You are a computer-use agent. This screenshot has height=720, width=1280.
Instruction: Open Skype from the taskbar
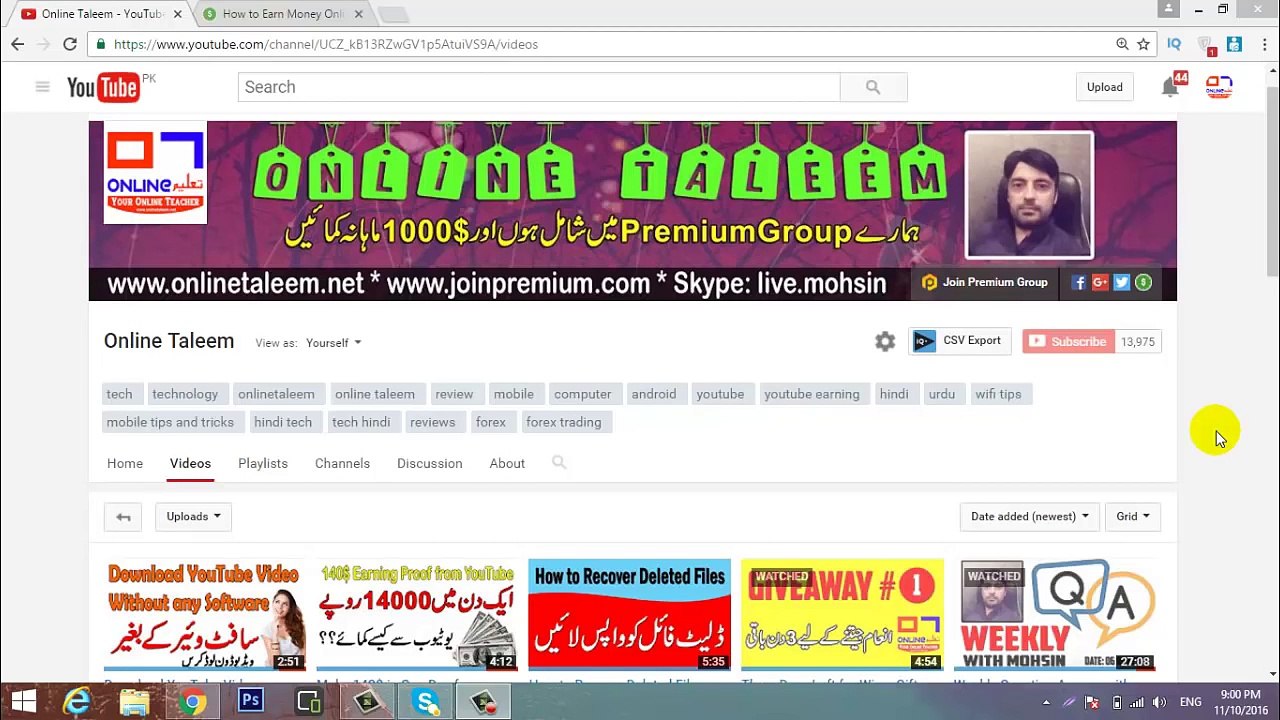[426, 701]
